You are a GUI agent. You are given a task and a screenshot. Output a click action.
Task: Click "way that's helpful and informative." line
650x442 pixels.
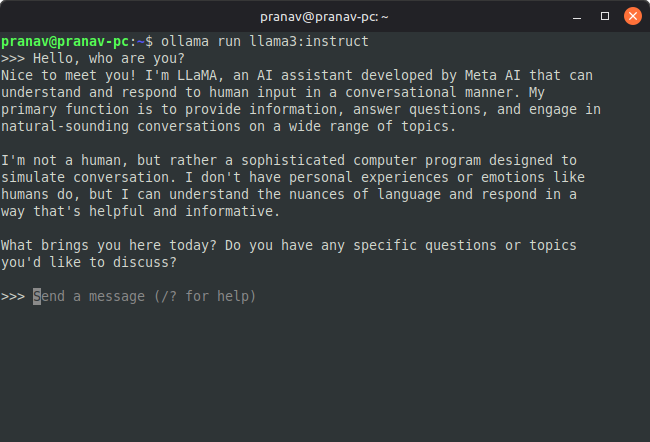click(142, 211)
